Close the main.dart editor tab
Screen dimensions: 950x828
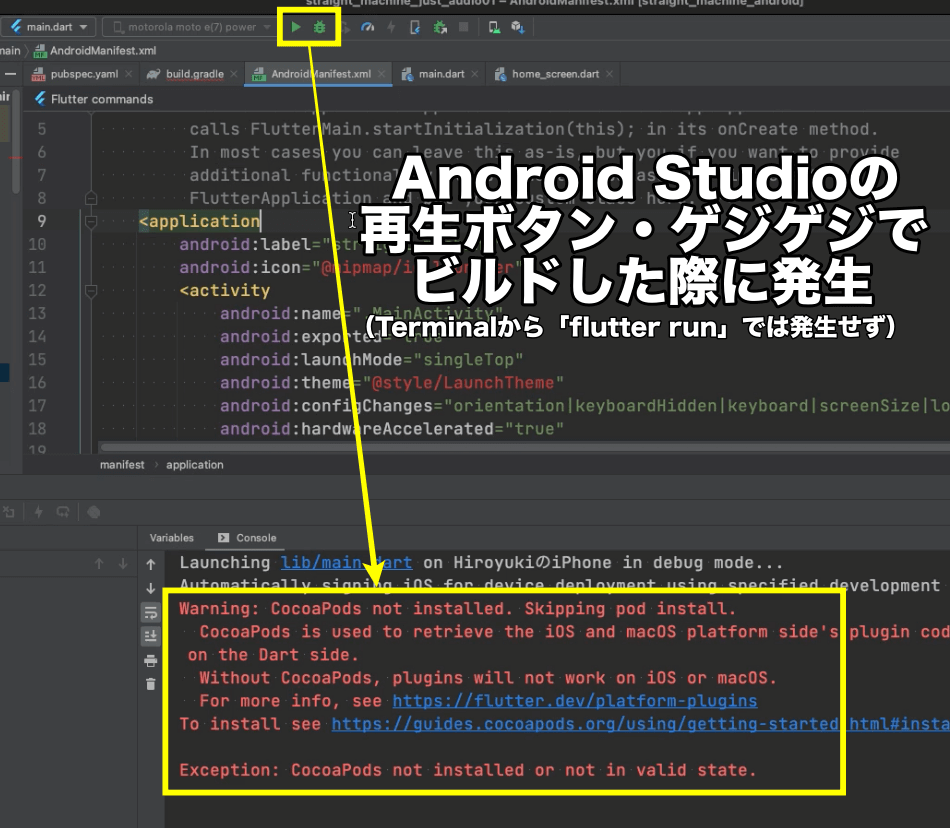click(475, 74)
